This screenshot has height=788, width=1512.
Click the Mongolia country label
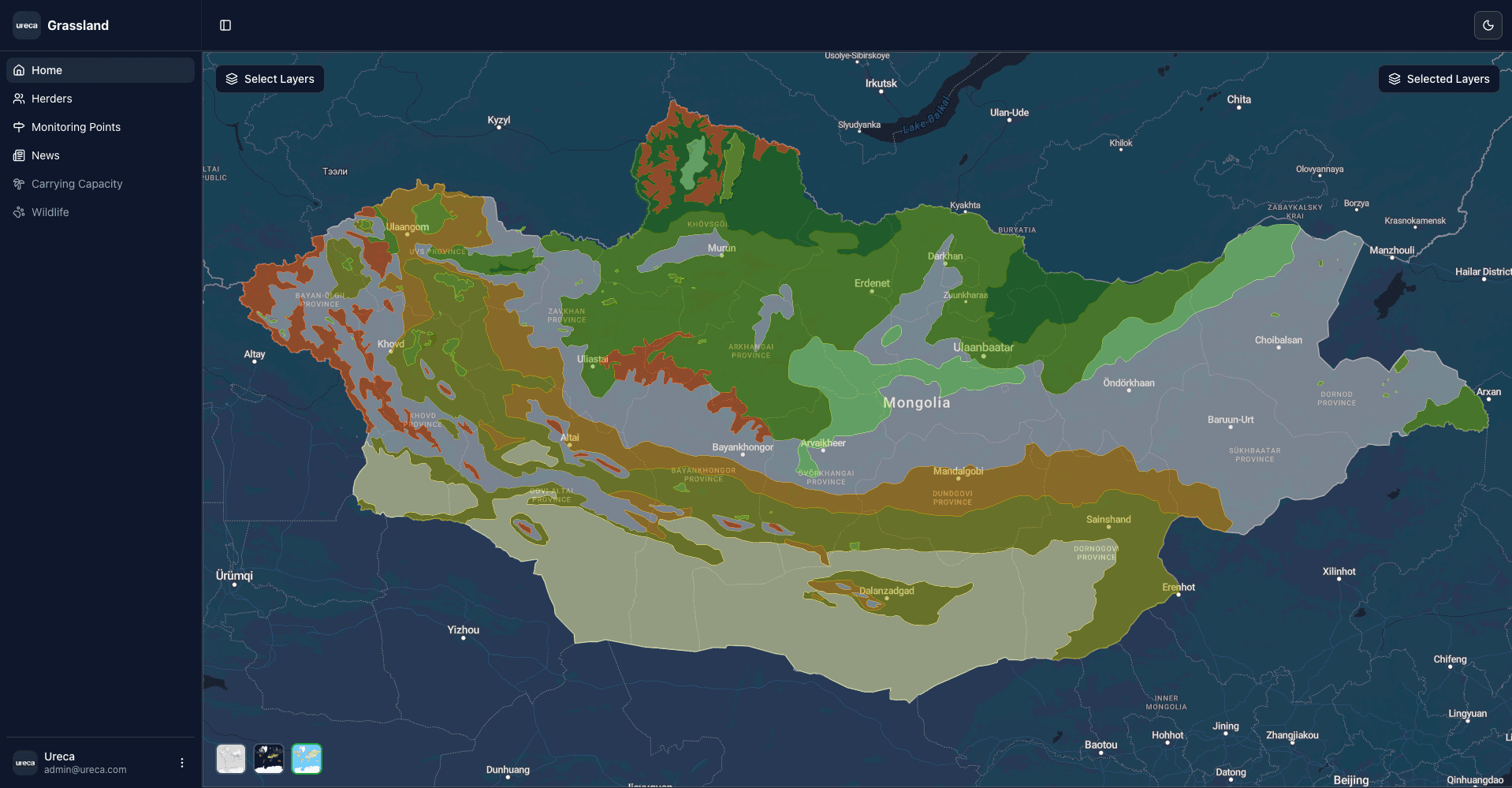pos(916,403)
